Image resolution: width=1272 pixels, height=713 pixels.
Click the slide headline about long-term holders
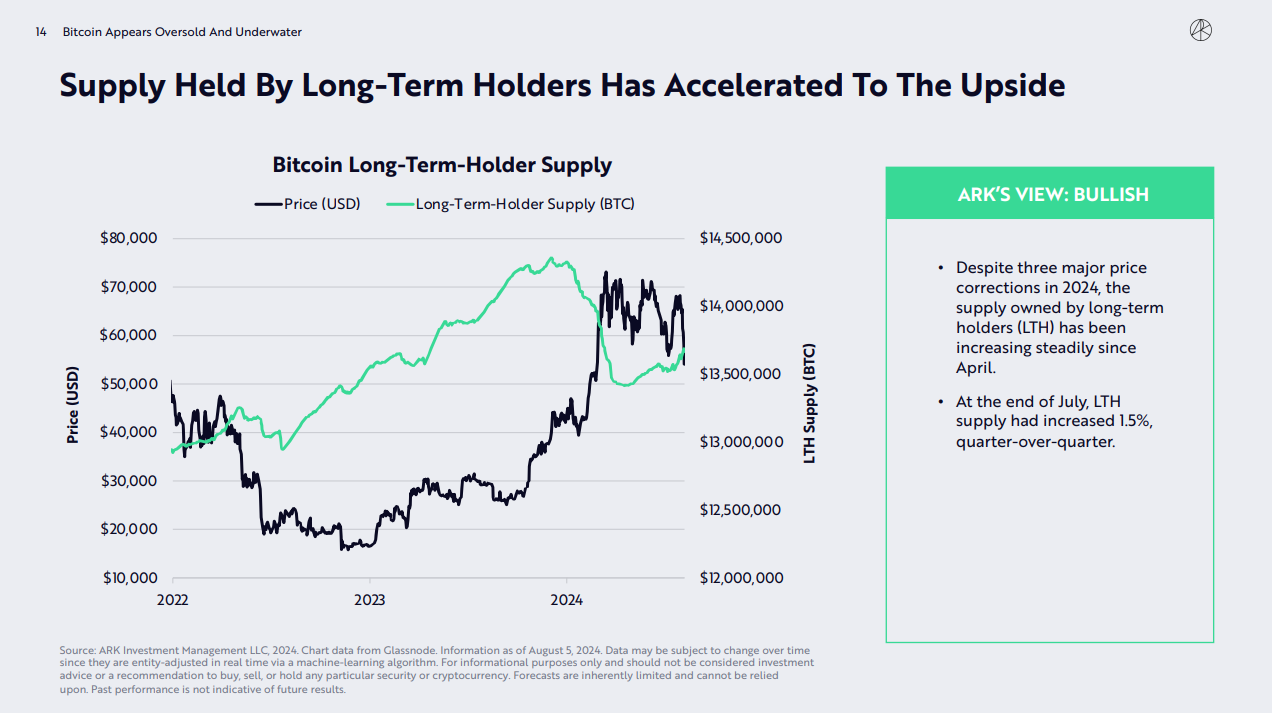pos(562,86)
